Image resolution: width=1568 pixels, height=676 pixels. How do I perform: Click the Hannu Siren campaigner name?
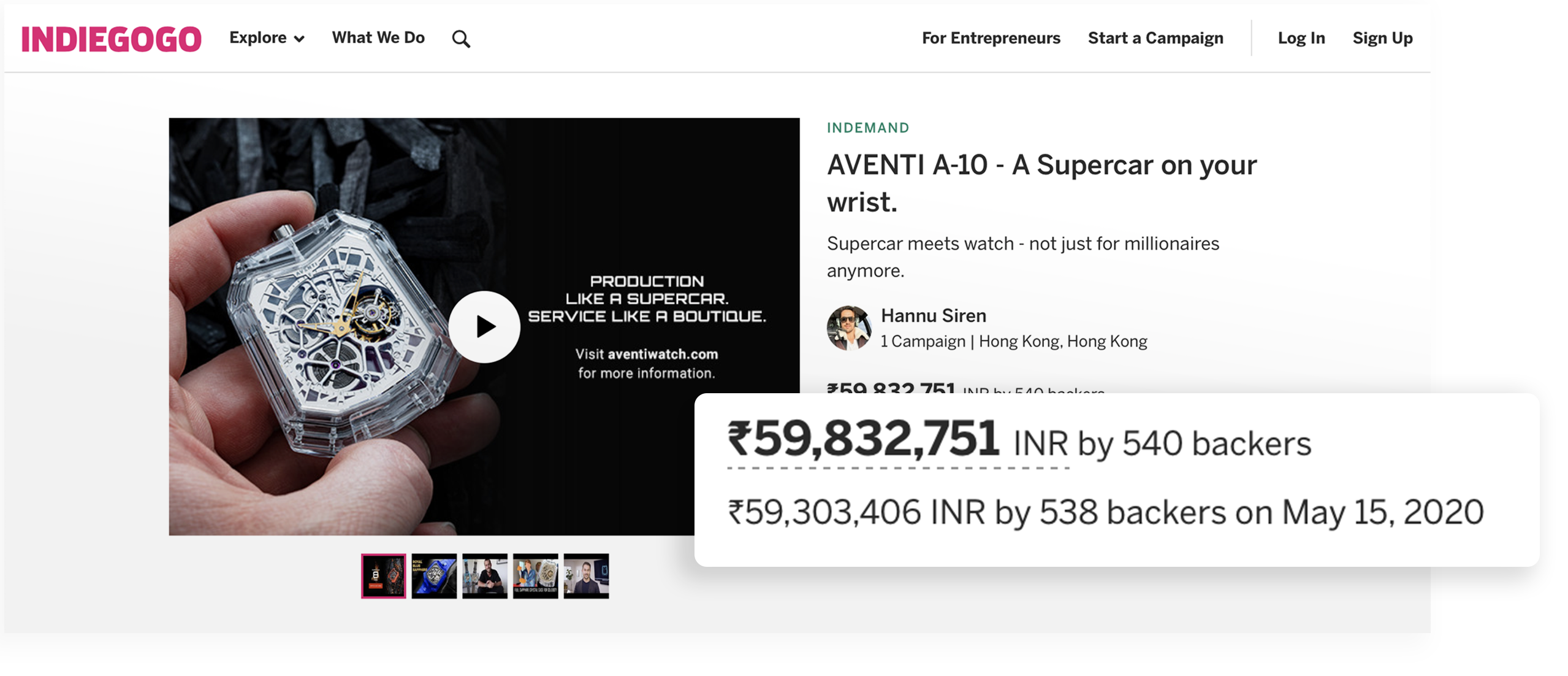point(933,316)
